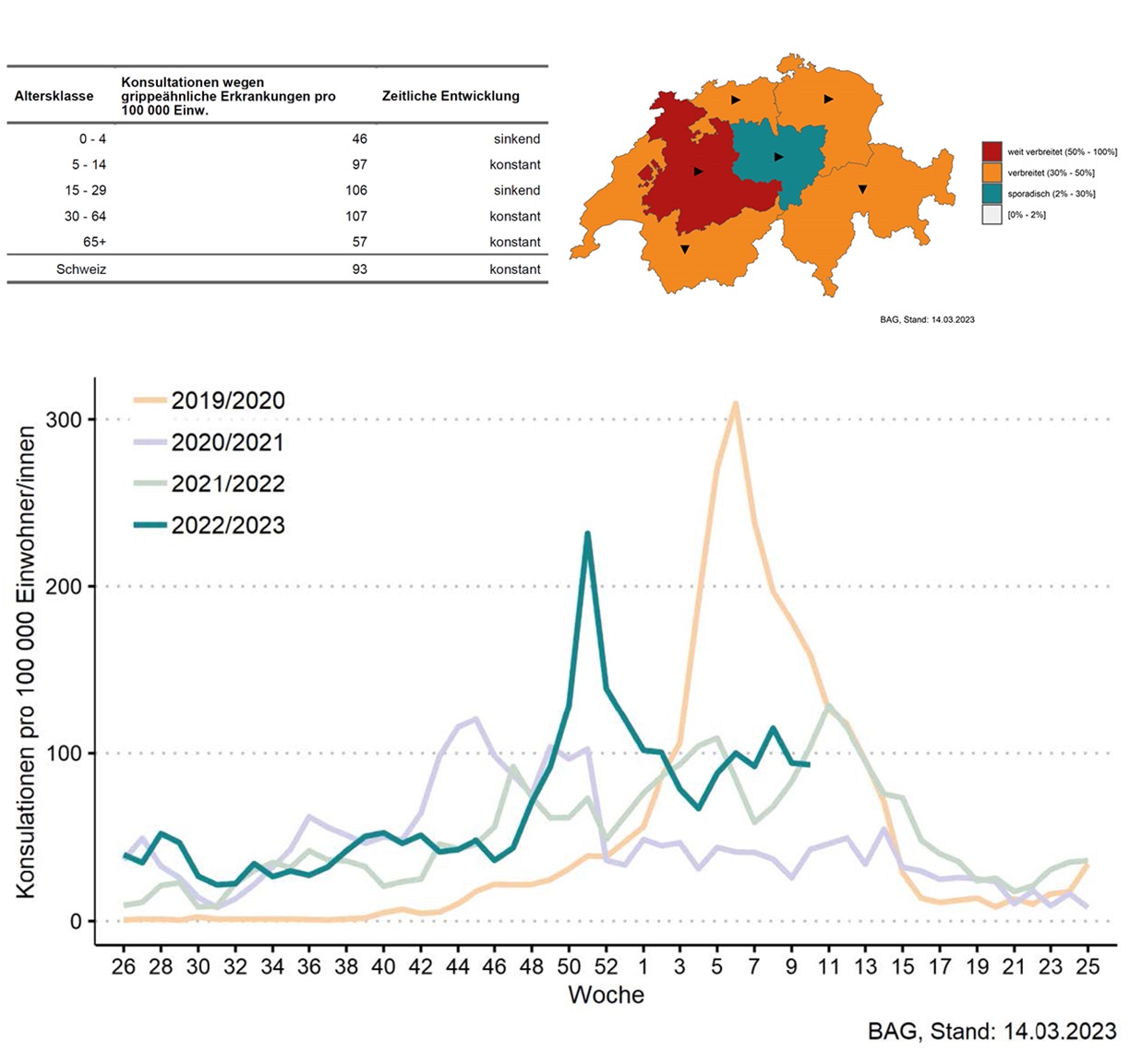
Task: Select the teal 'sporadisch' legend swatch
Action: click(x=992, y=194)
